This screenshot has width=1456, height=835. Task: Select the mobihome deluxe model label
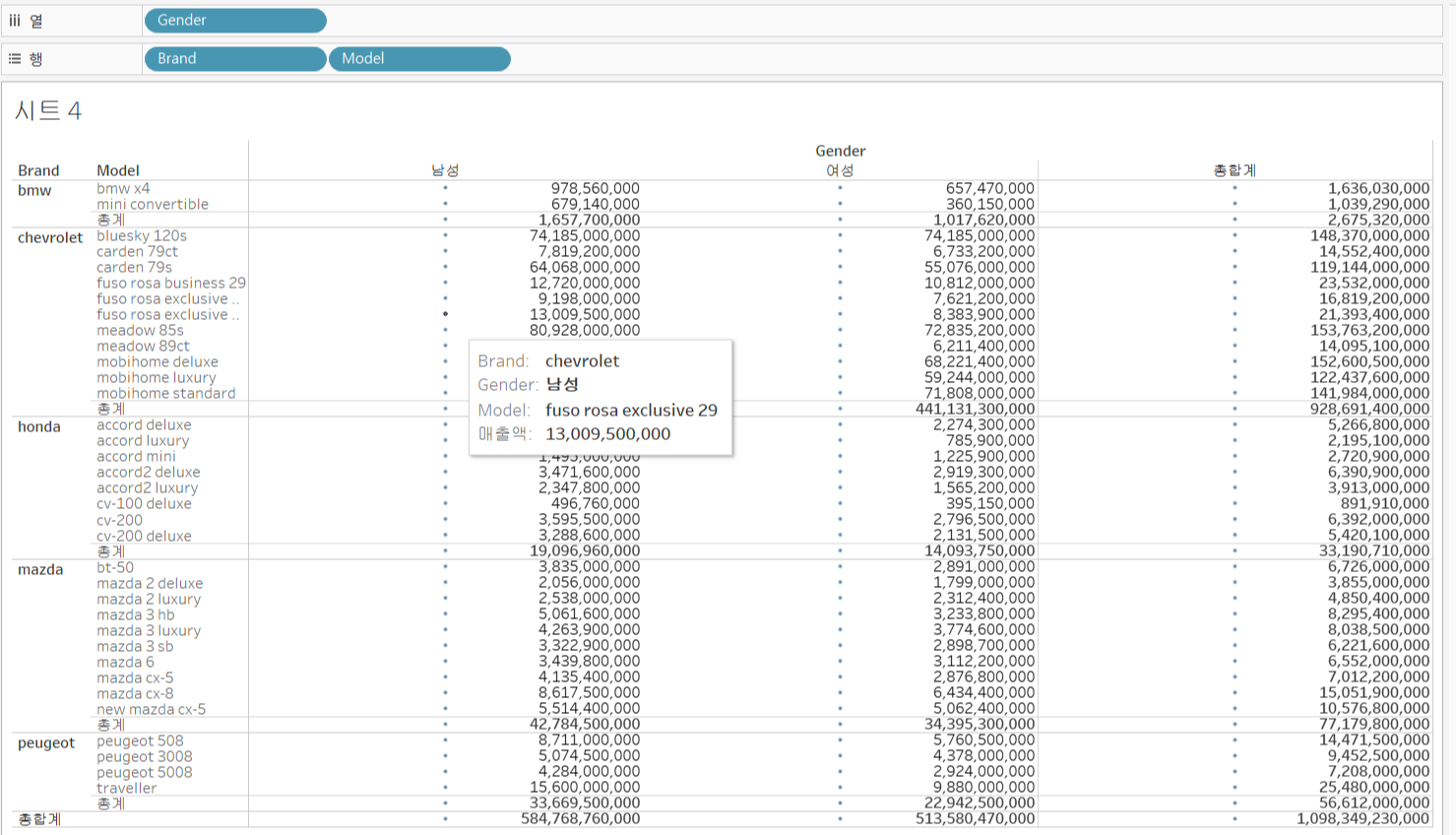[x=158, y=361]
